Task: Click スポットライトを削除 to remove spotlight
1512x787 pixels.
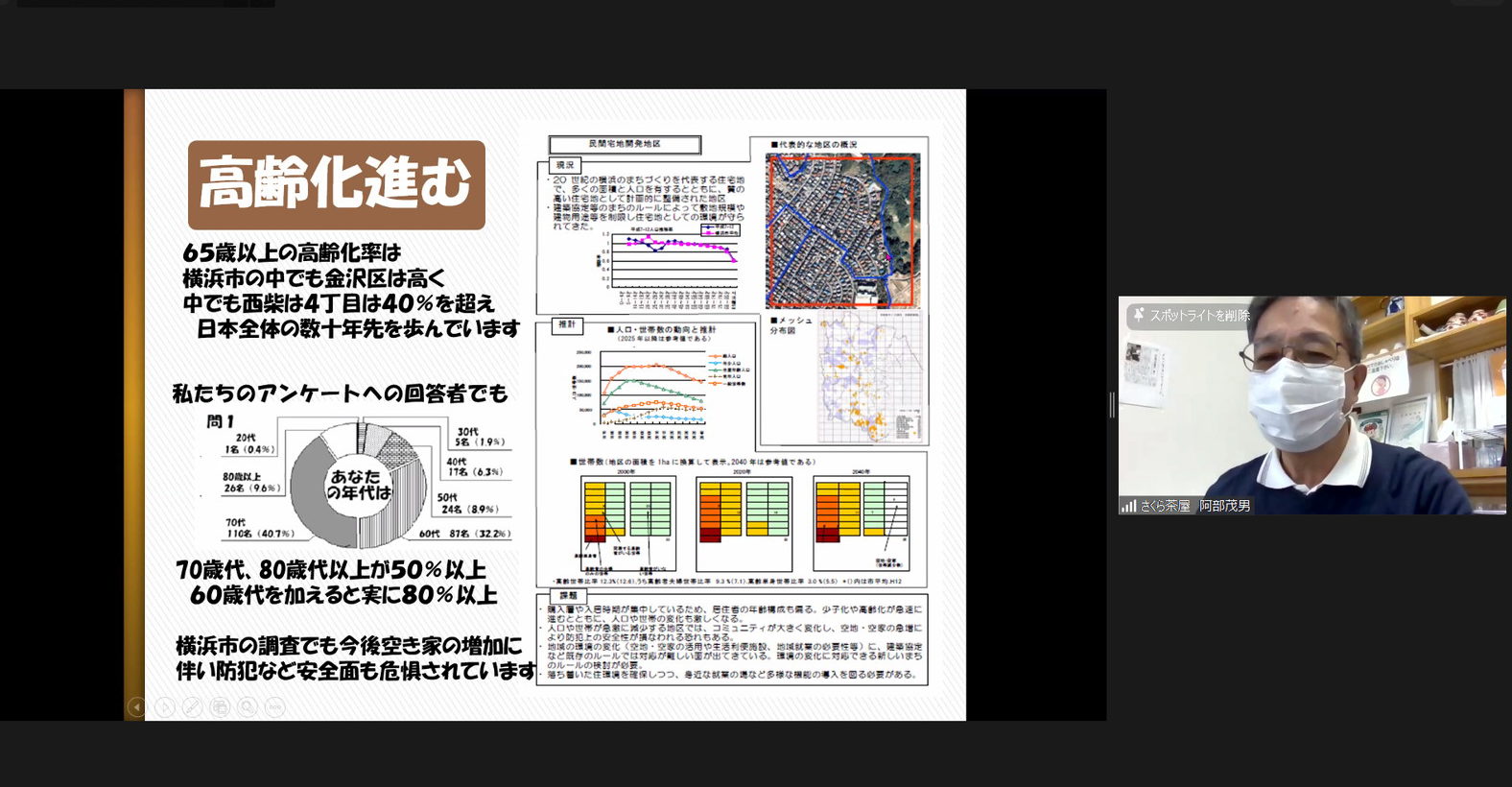Action: coord(1192,315)
